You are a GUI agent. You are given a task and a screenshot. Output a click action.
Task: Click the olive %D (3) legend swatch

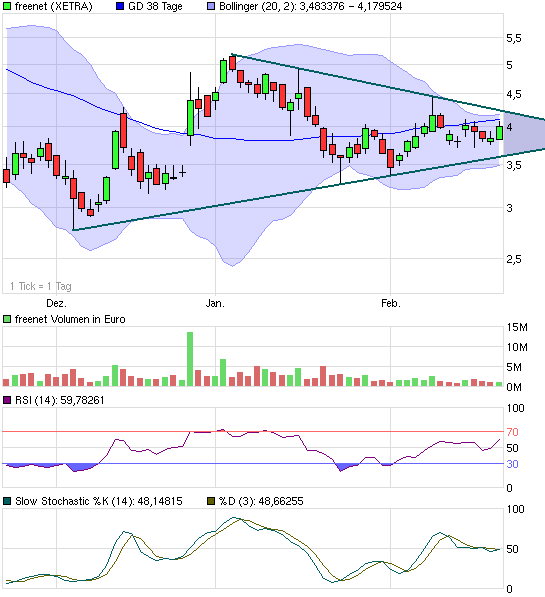211,501
